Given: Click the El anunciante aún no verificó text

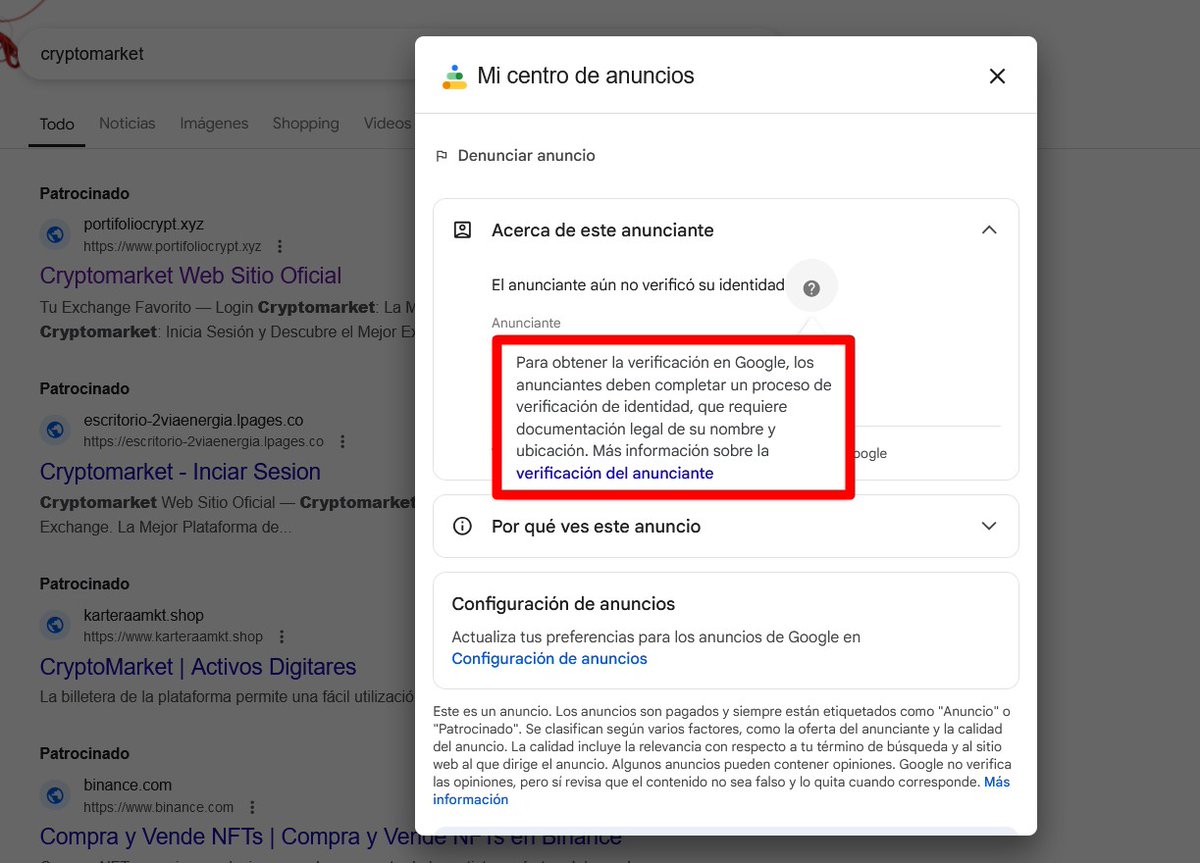Looking at the screenshot, I should point(637,285).
